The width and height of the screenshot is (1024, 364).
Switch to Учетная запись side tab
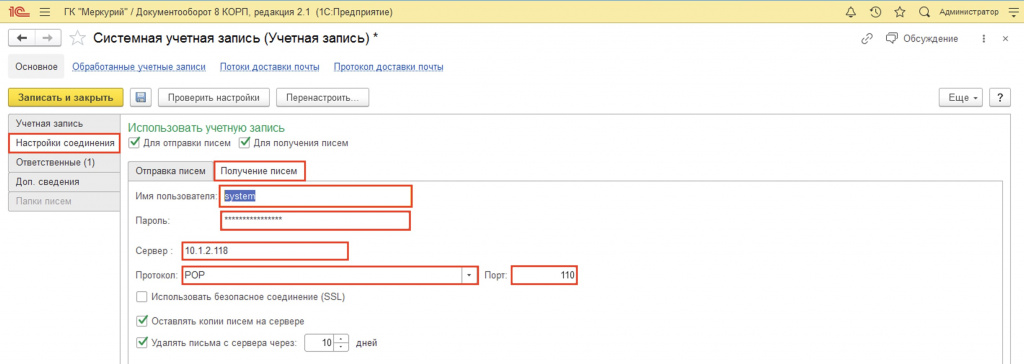point(64,123)
